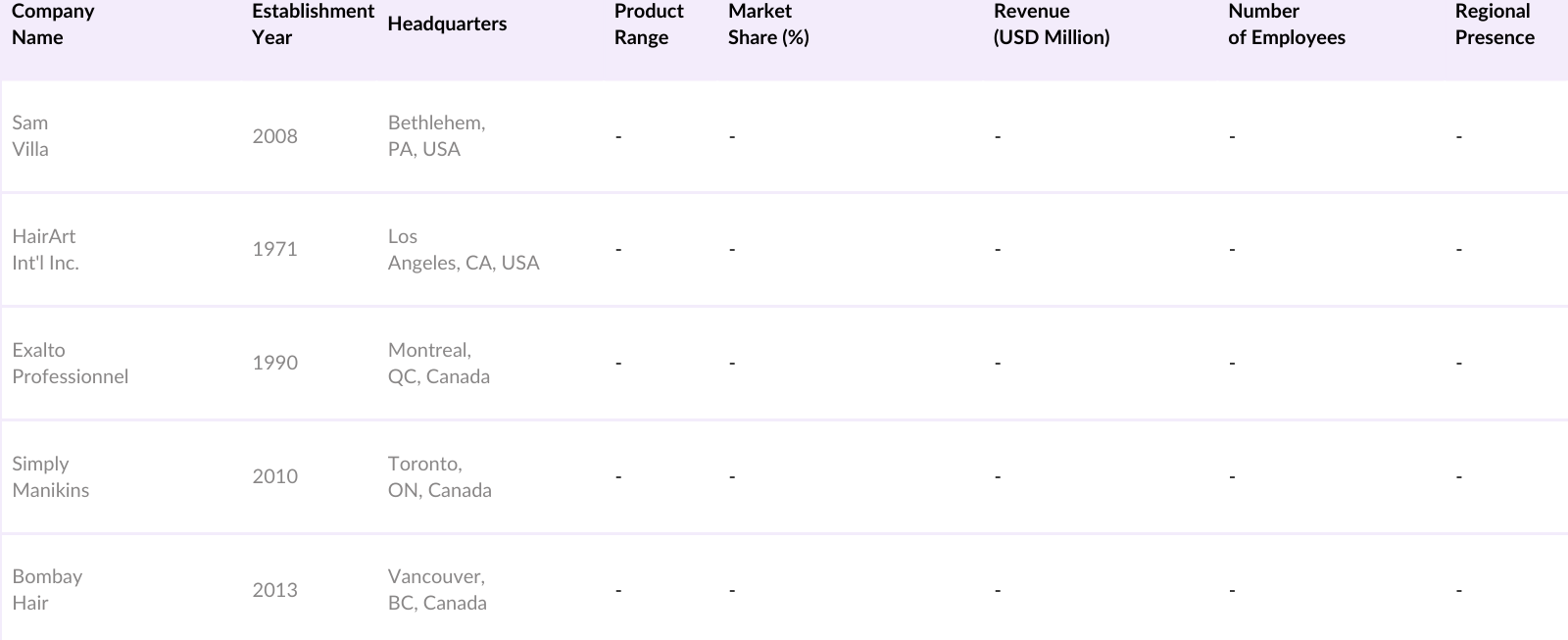Screen dimensions: 1568x640
Task: Select the Simply Manikins company cell
Action: click(50, 477)
